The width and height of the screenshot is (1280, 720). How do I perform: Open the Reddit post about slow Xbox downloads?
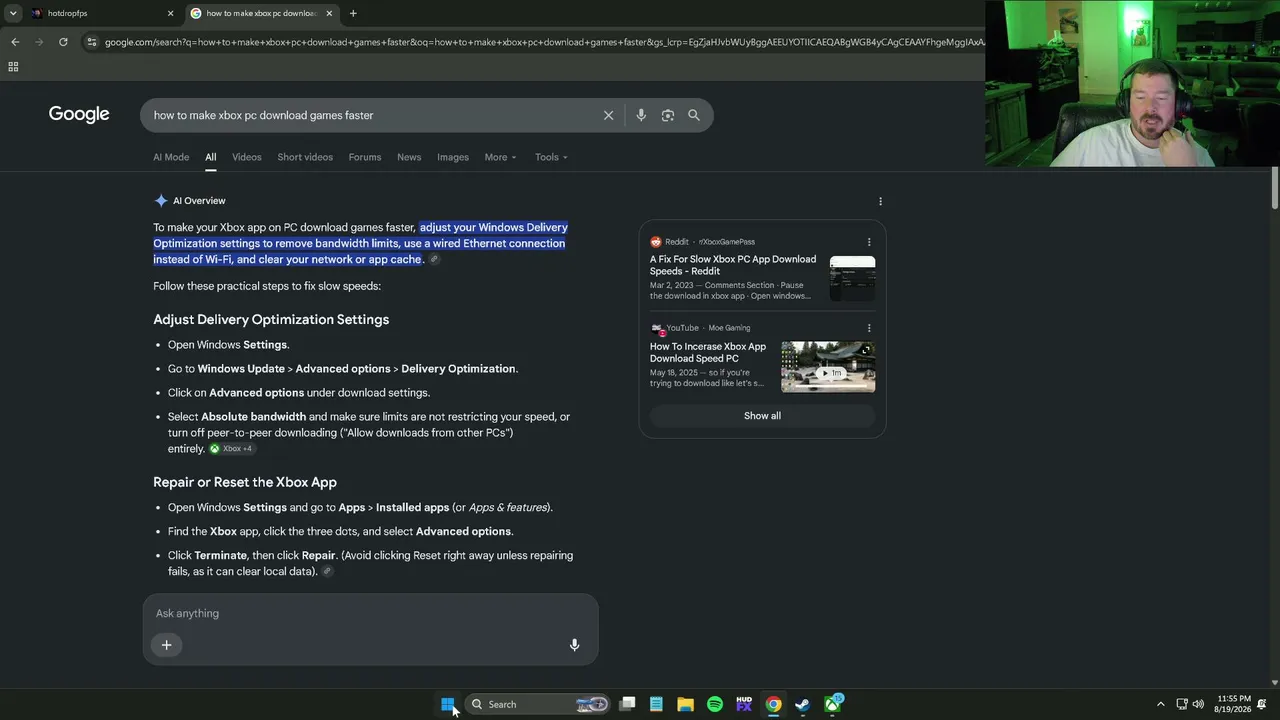coord(733,265)
